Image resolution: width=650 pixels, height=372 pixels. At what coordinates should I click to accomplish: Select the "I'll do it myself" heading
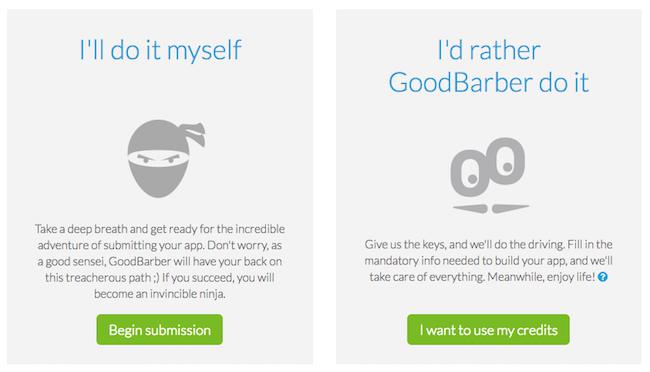(x=160, y=51)
